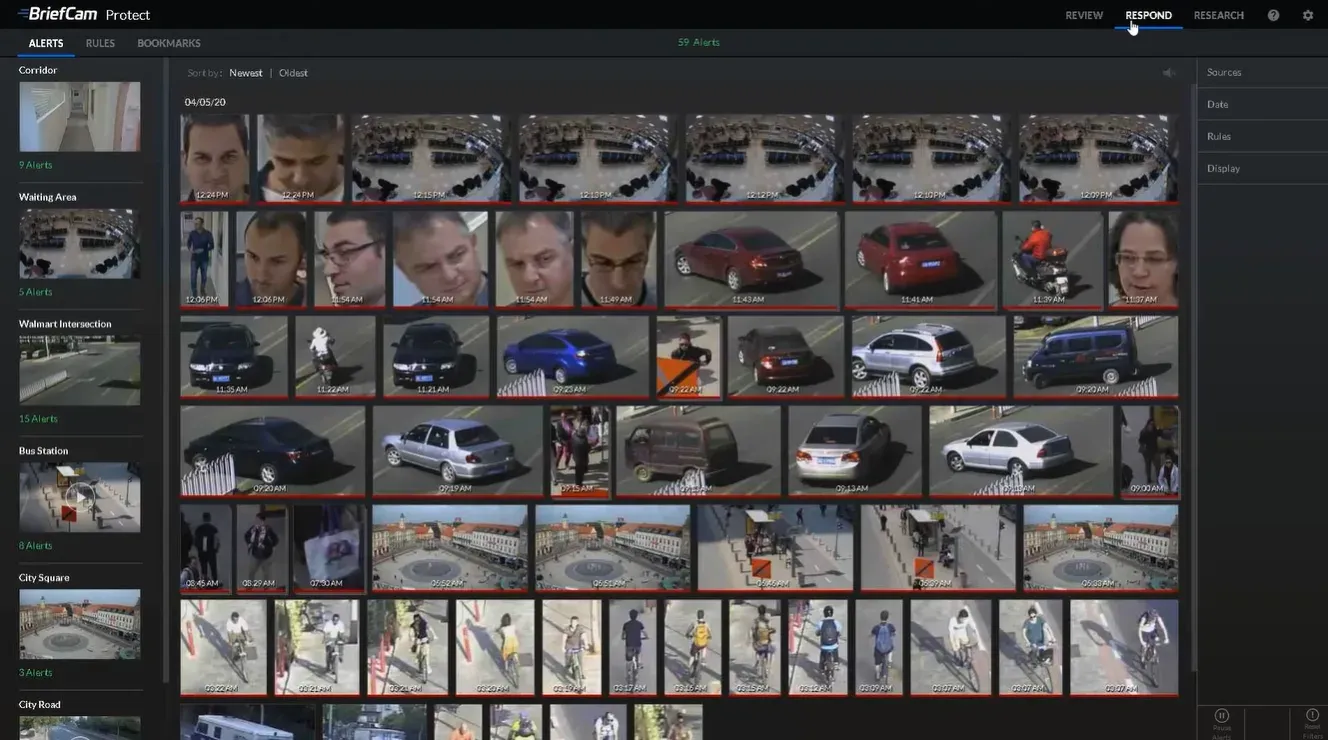Open the 11:37 AM face alert
This screenshot has width=1328, height=740.
(1143, 259)
